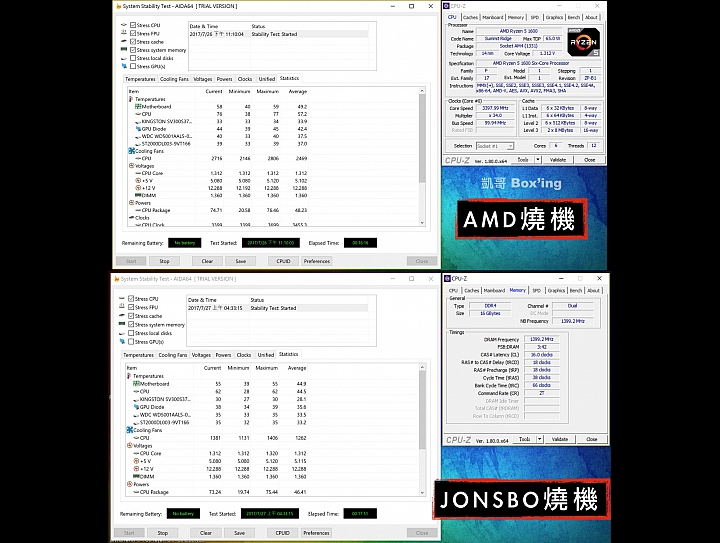Click the scroll-down arrow in the 7/26 AIDA64 statistics list
The width and height of the screenshot is (720, 543).
(x=422, y=223)
